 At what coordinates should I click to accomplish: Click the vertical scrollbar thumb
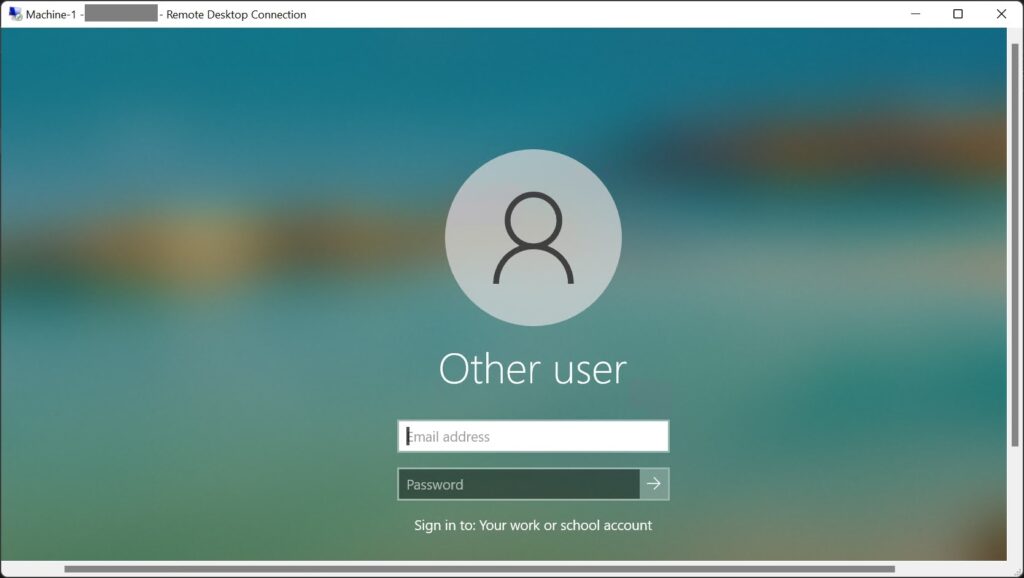click(1015, 240)
